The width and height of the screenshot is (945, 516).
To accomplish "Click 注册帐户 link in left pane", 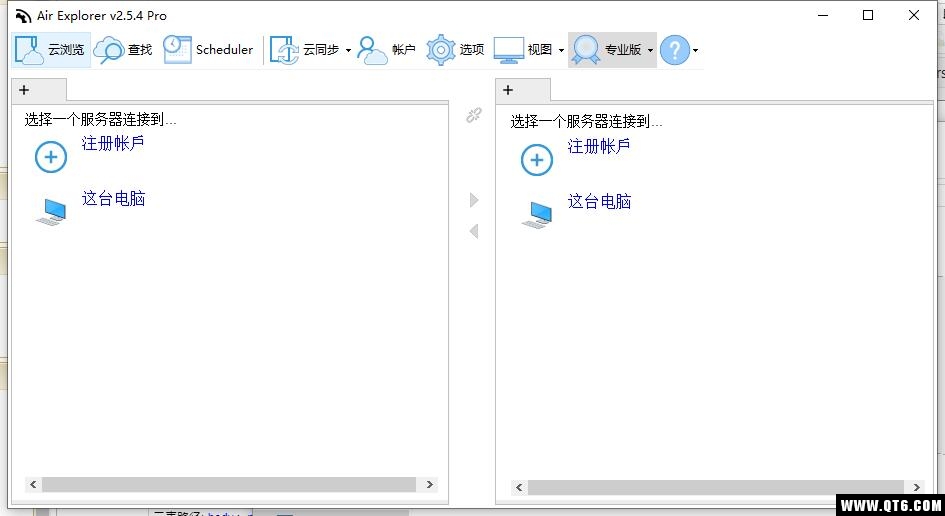I will pos(113,143).
